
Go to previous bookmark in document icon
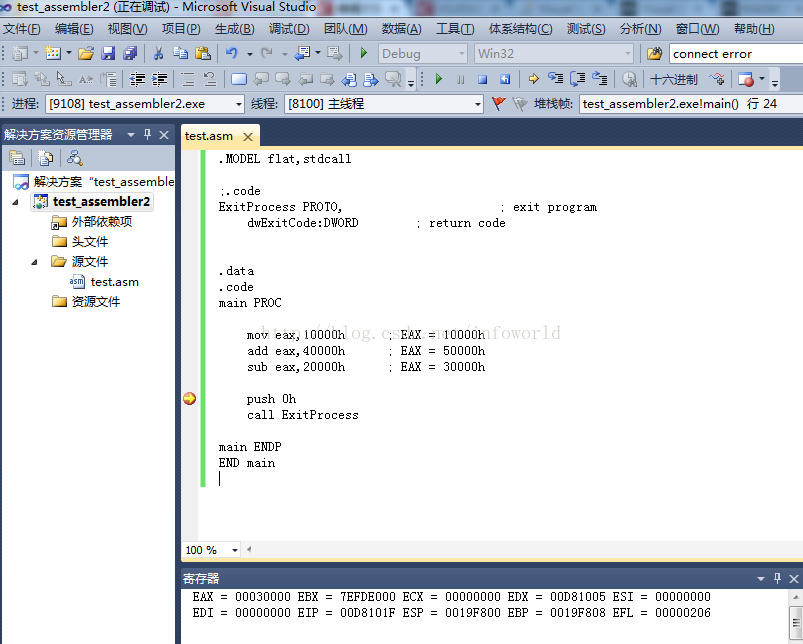point(349,79)
